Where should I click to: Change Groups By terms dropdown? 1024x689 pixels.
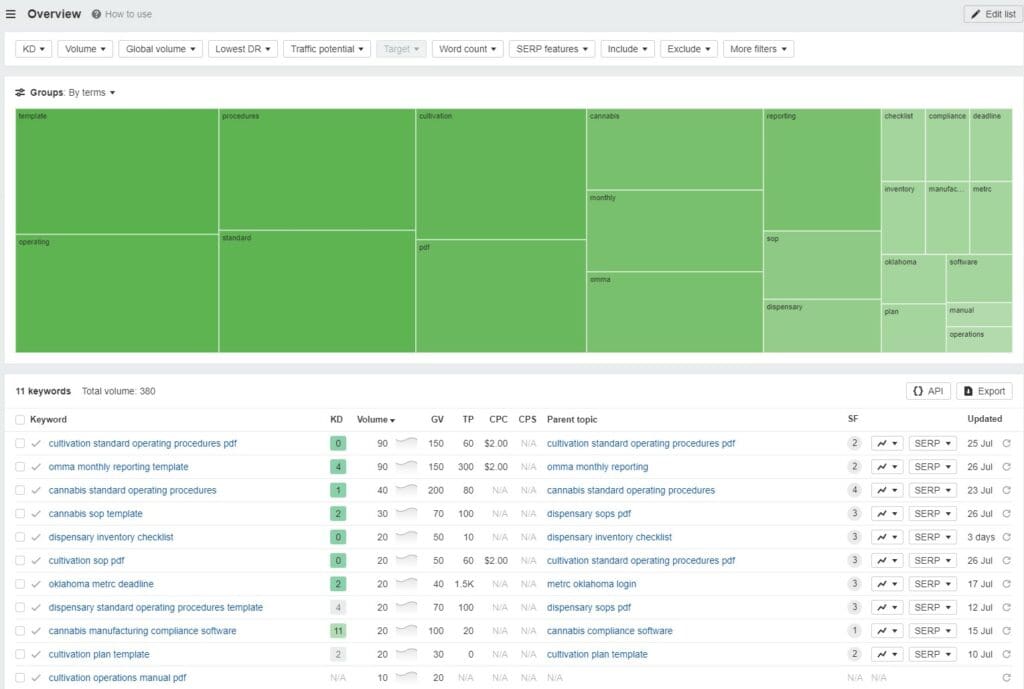pos(91,92)
